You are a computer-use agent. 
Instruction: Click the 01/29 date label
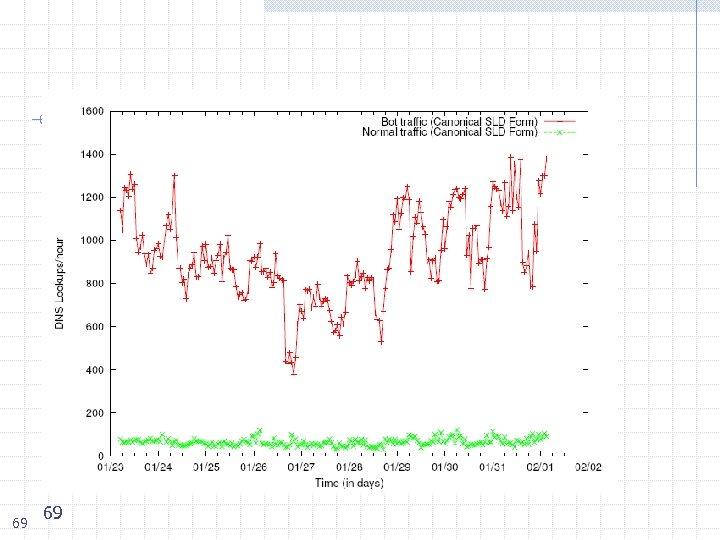coord(397,467)
